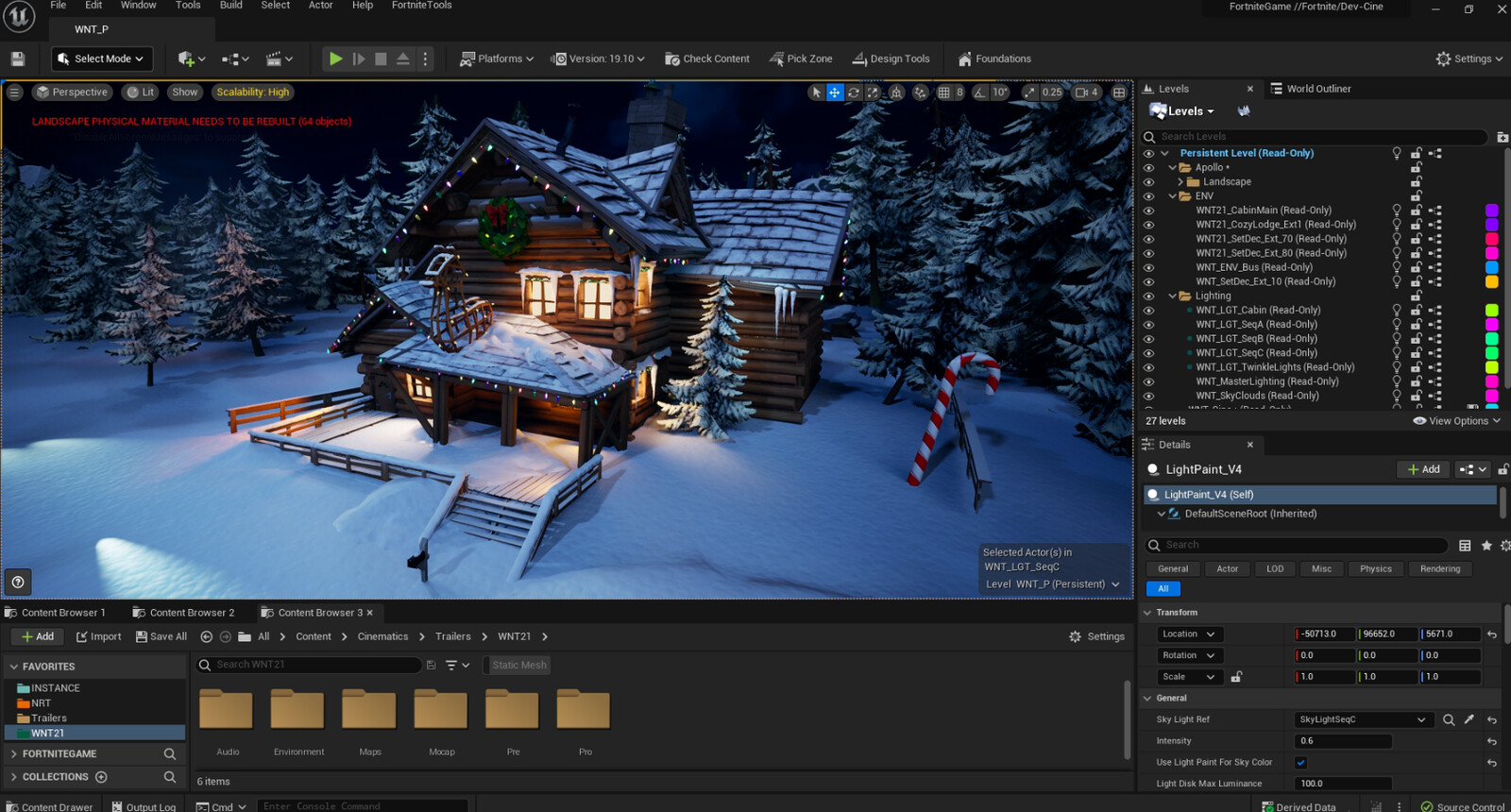Viewport: 1511px width, 812px height.
Task: Uncheck Use Light Paint For Sky Color
Action: click(x=1300, y=763)
